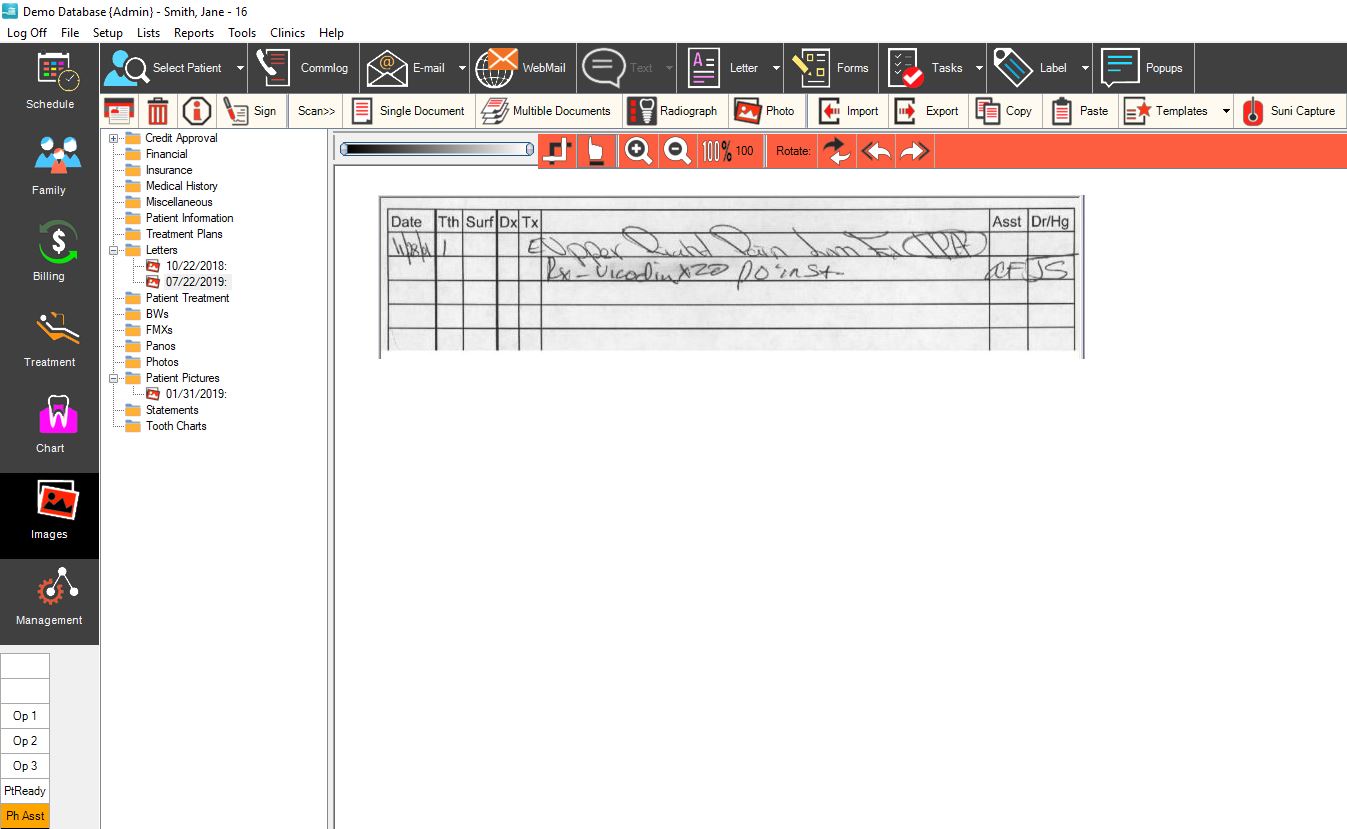This screenshot has height=829, width=1347.
Task: Open the Management module
Action: 49,598
